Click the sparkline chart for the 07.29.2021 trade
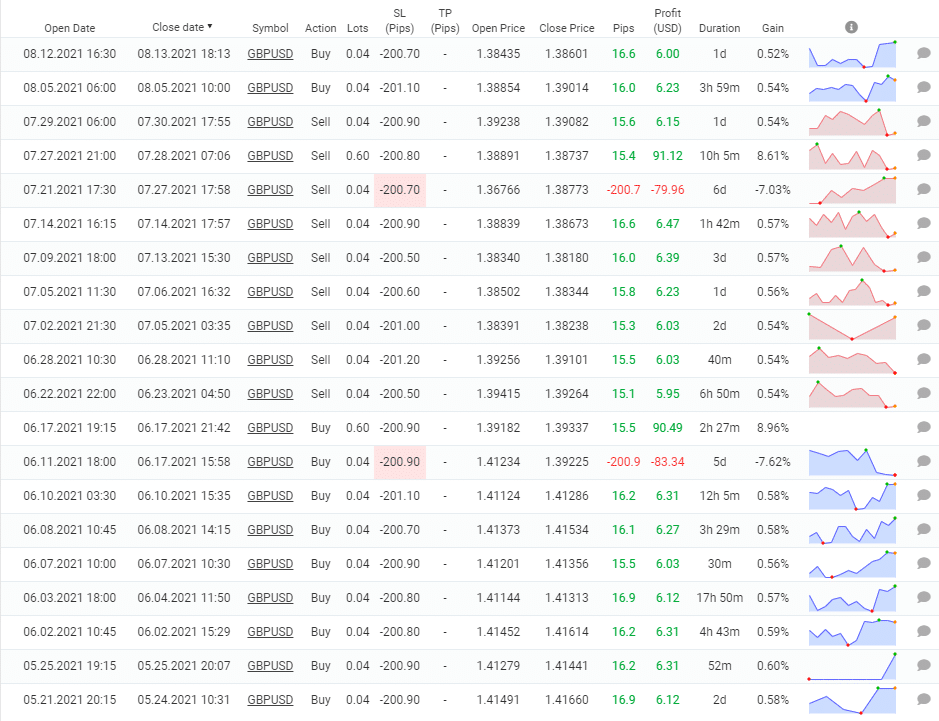The width and height of the screenshot is (939, 721). (853, 122)
